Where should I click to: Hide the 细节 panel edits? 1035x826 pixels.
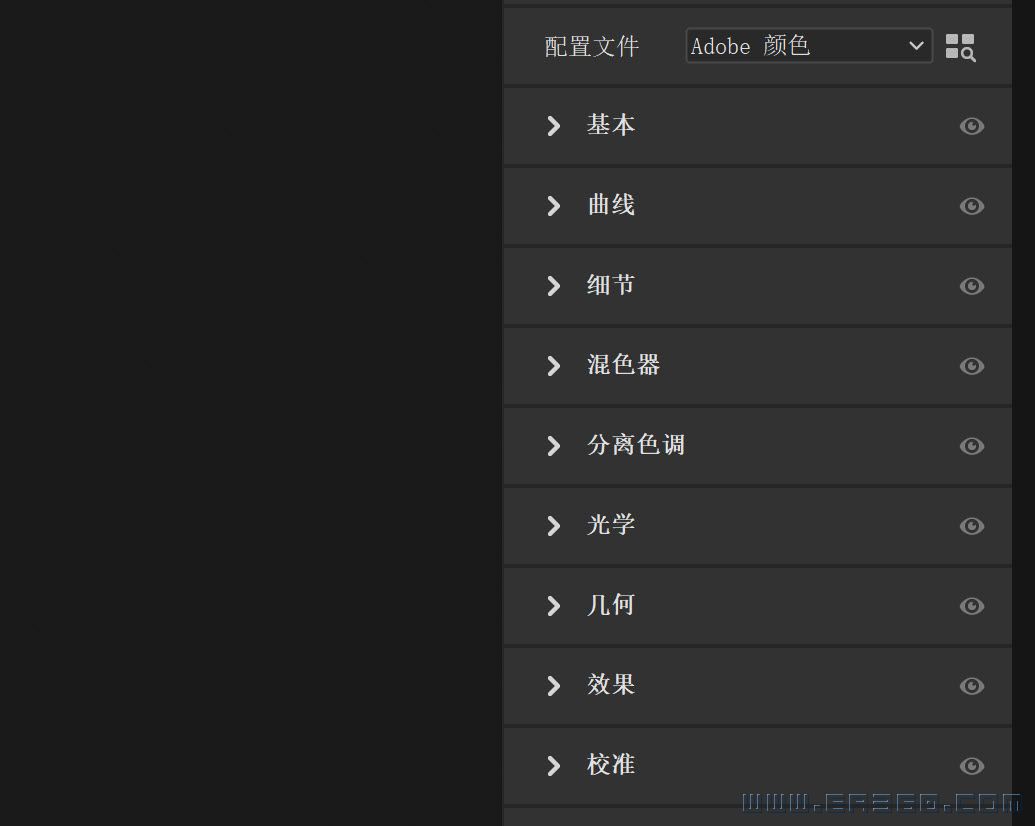pyautogui.click(x=971, y=286)
